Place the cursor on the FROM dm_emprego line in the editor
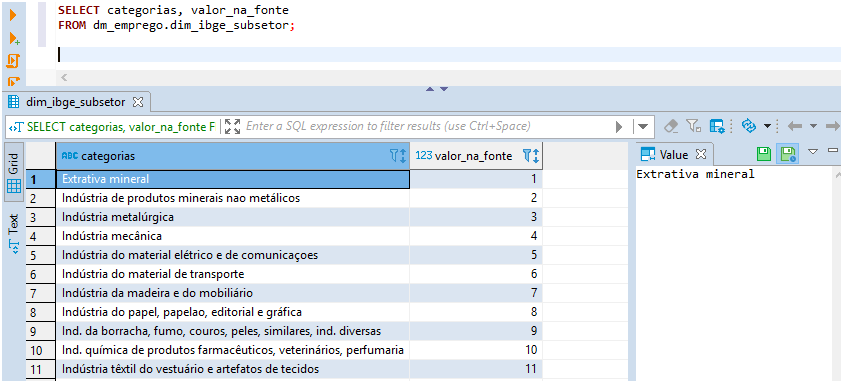This screenshot has width=841, height=381. click(x=177, y=25)
